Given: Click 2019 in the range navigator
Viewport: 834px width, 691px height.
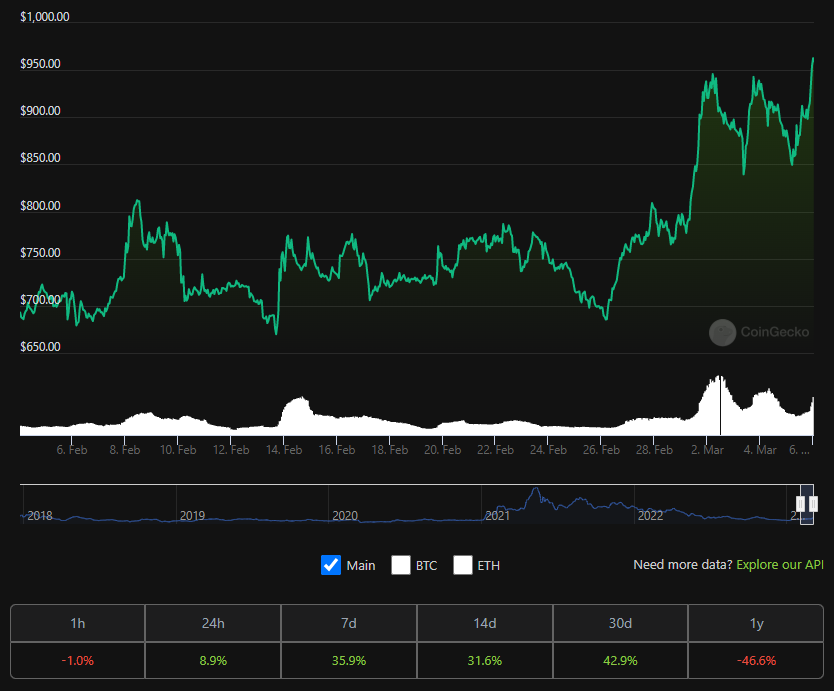Looking at the screenshot, I should (x=192, y=515).
